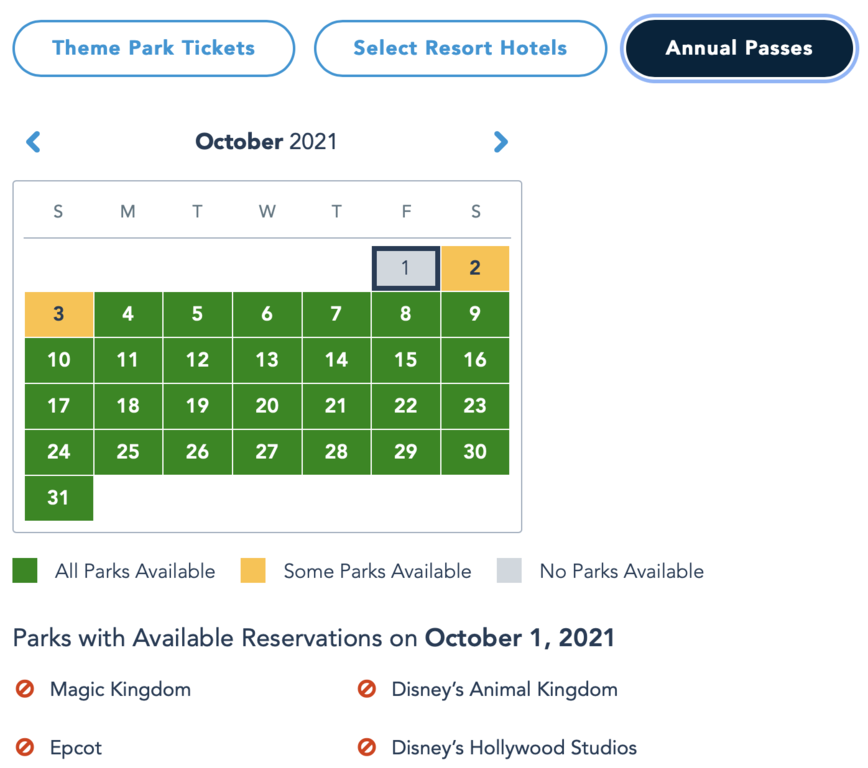This screenshot has width=868, height=768.
Task: Click unavailable icon beside Magic Kingdom
Action: tap(25, 689)
